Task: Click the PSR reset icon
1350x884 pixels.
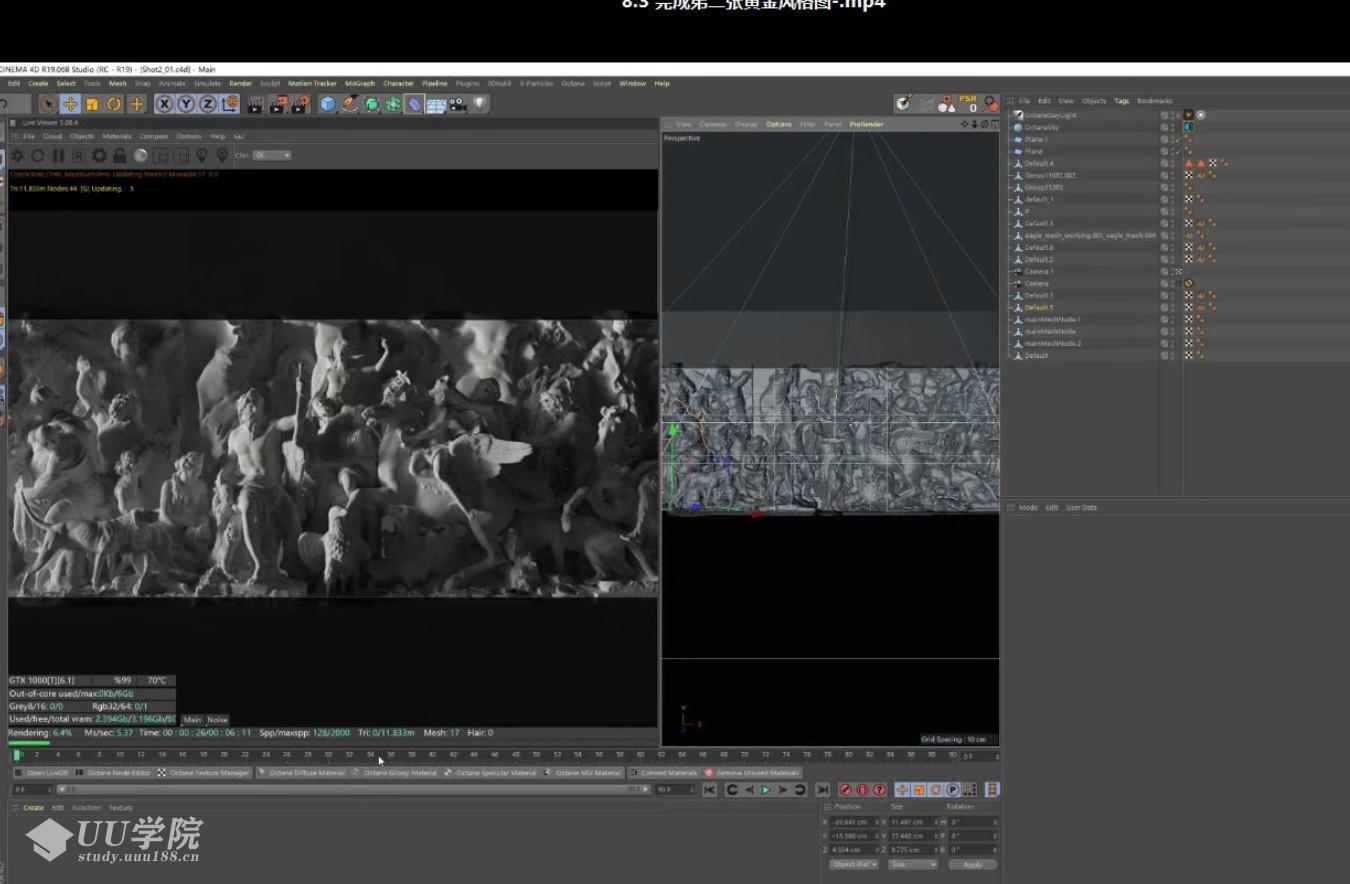Action: 967,103
